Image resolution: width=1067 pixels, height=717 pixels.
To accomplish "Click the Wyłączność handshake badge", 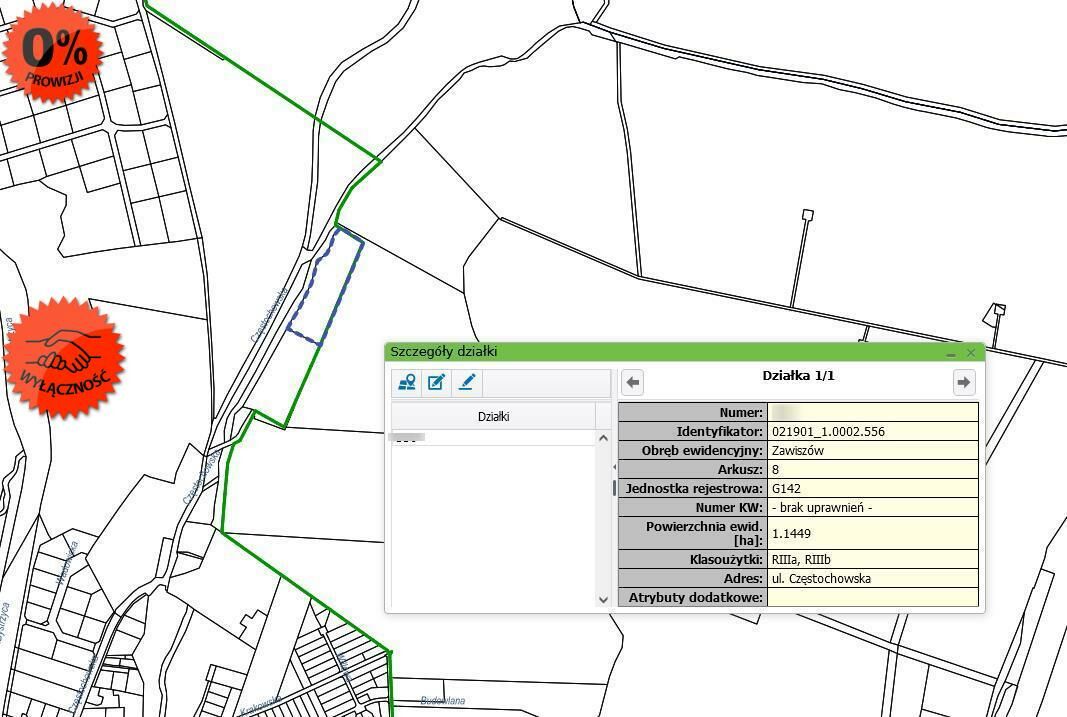I will [64, 356].
